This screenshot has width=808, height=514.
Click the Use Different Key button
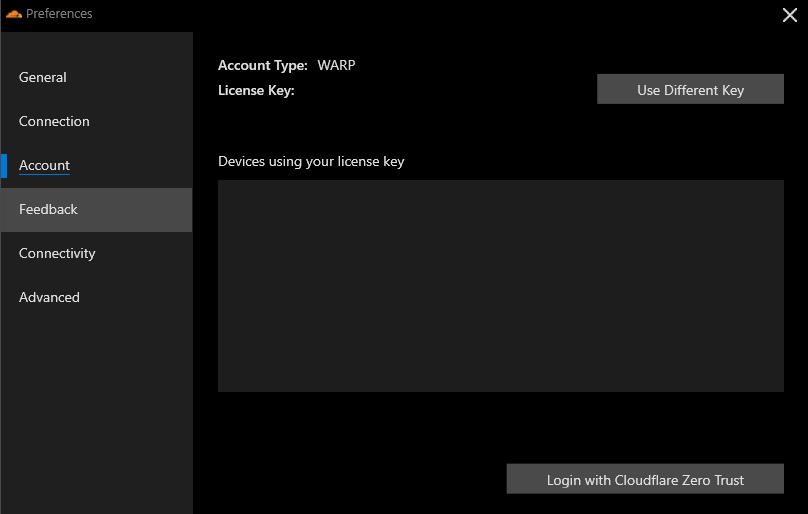point(690,89)
